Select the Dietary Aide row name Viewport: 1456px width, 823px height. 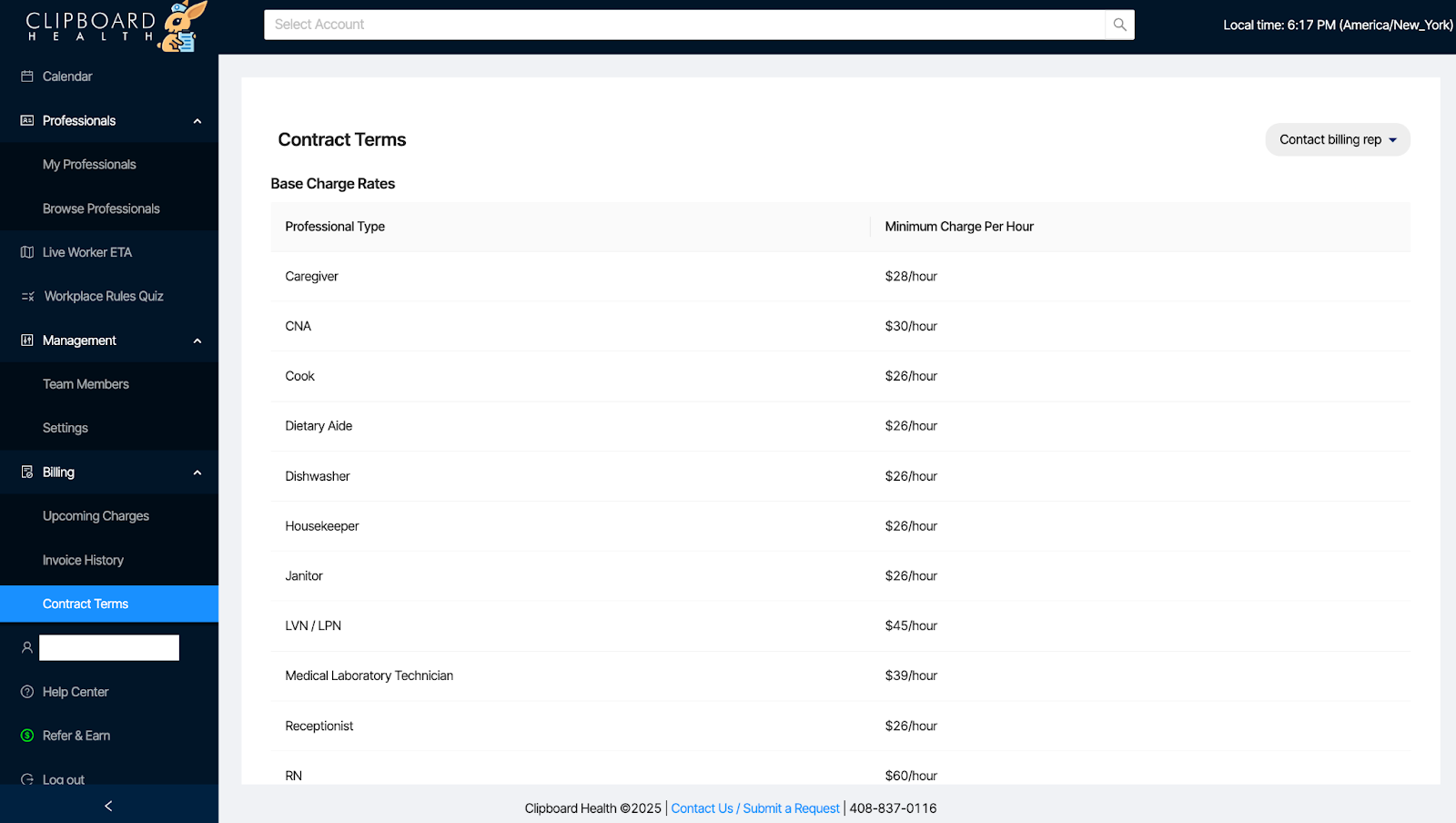(318, 426)
